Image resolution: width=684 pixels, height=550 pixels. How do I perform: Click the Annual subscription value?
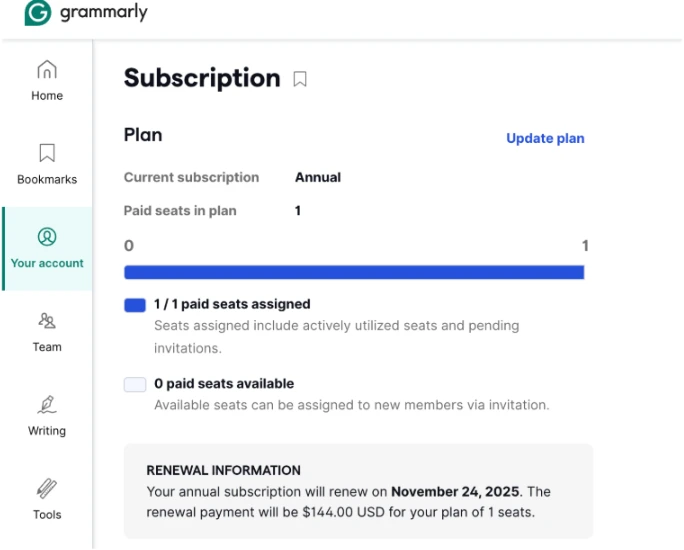[318, 178]
